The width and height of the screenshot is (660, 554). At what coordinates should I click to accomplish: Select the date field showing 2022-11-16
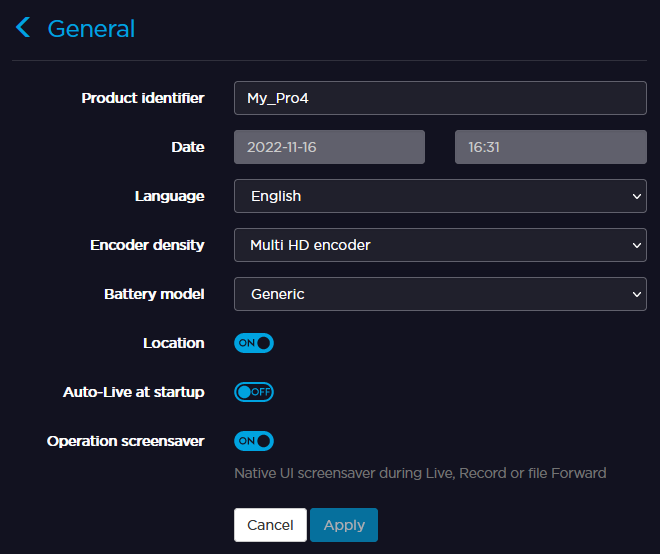pos(329,147)
